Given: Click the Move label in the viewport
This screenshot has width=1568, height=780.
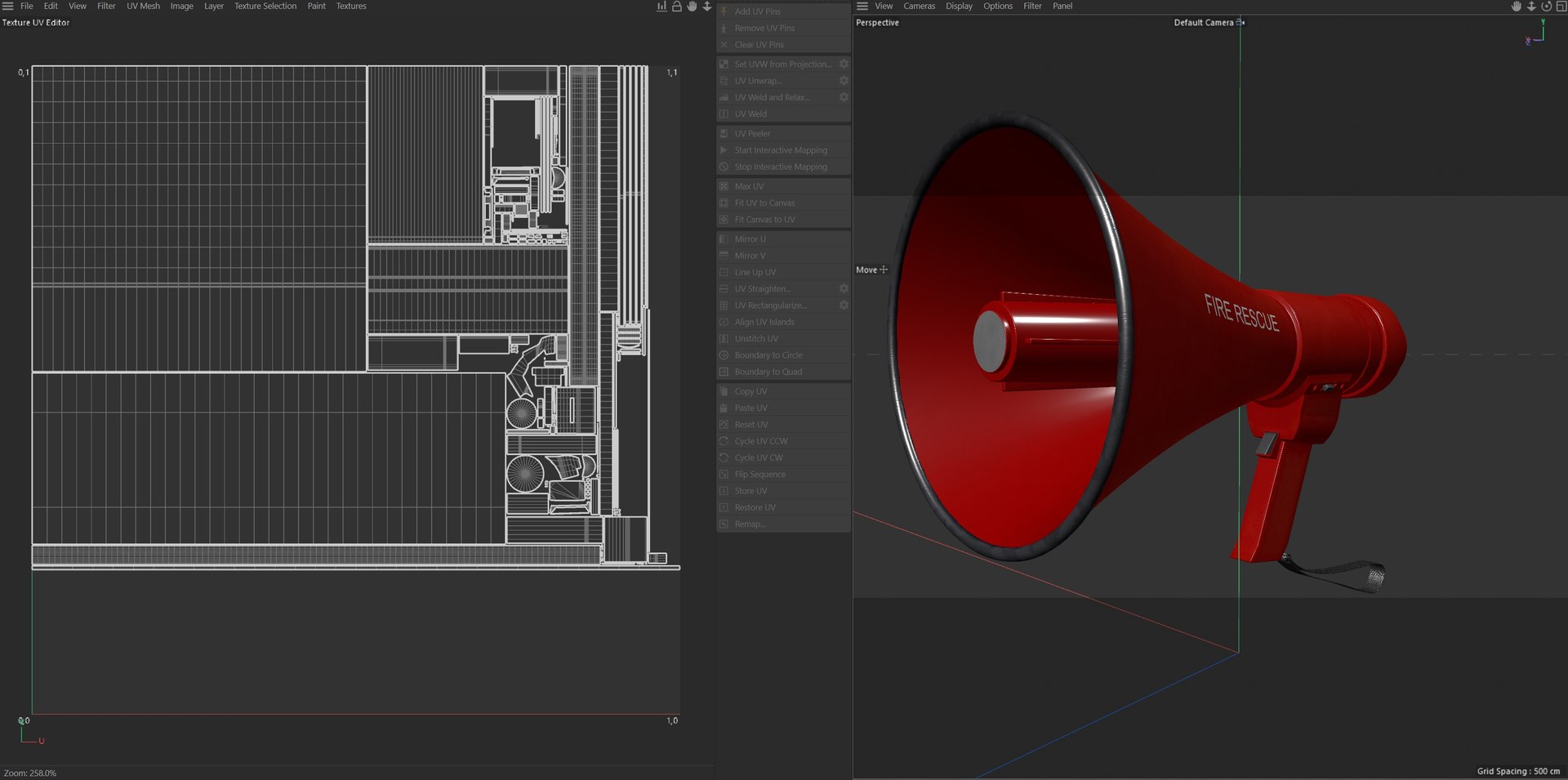Looking at the screenshot, I should (x=866, y=270).
